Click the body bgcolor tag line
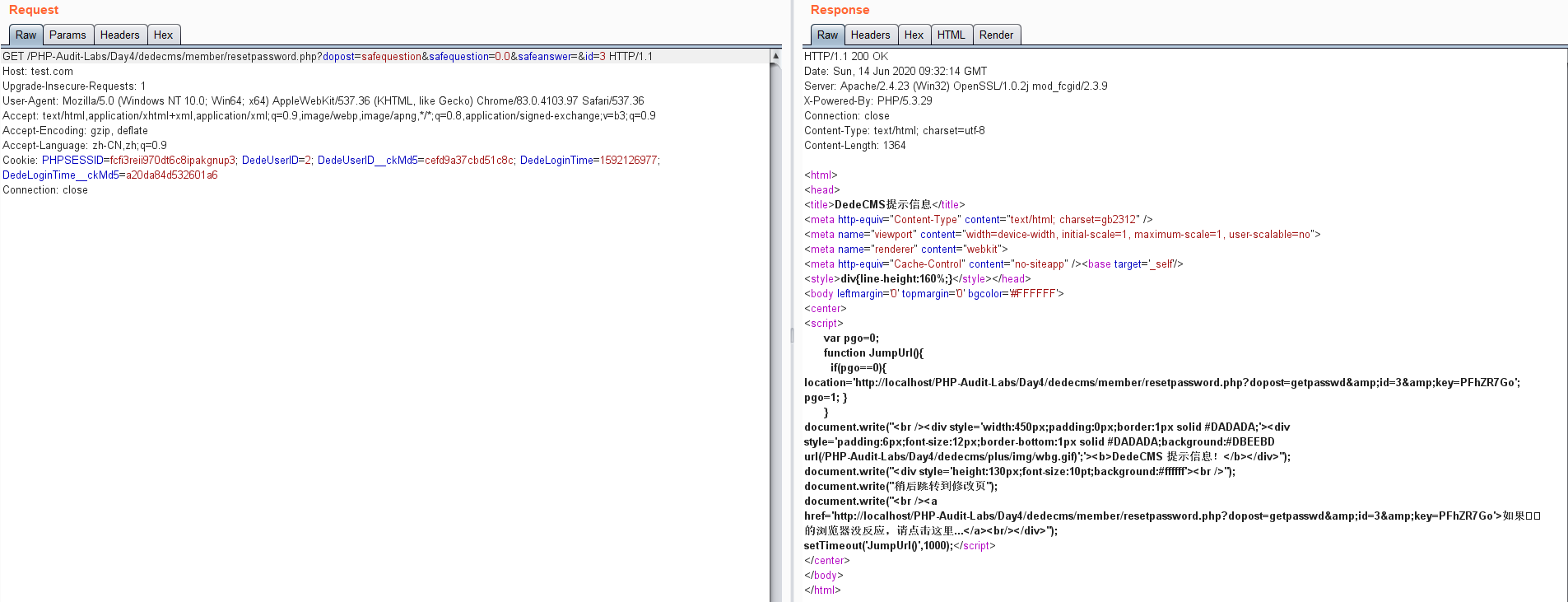The width and height of the screenshot is (1568, 602). click(x=934, y=294)
